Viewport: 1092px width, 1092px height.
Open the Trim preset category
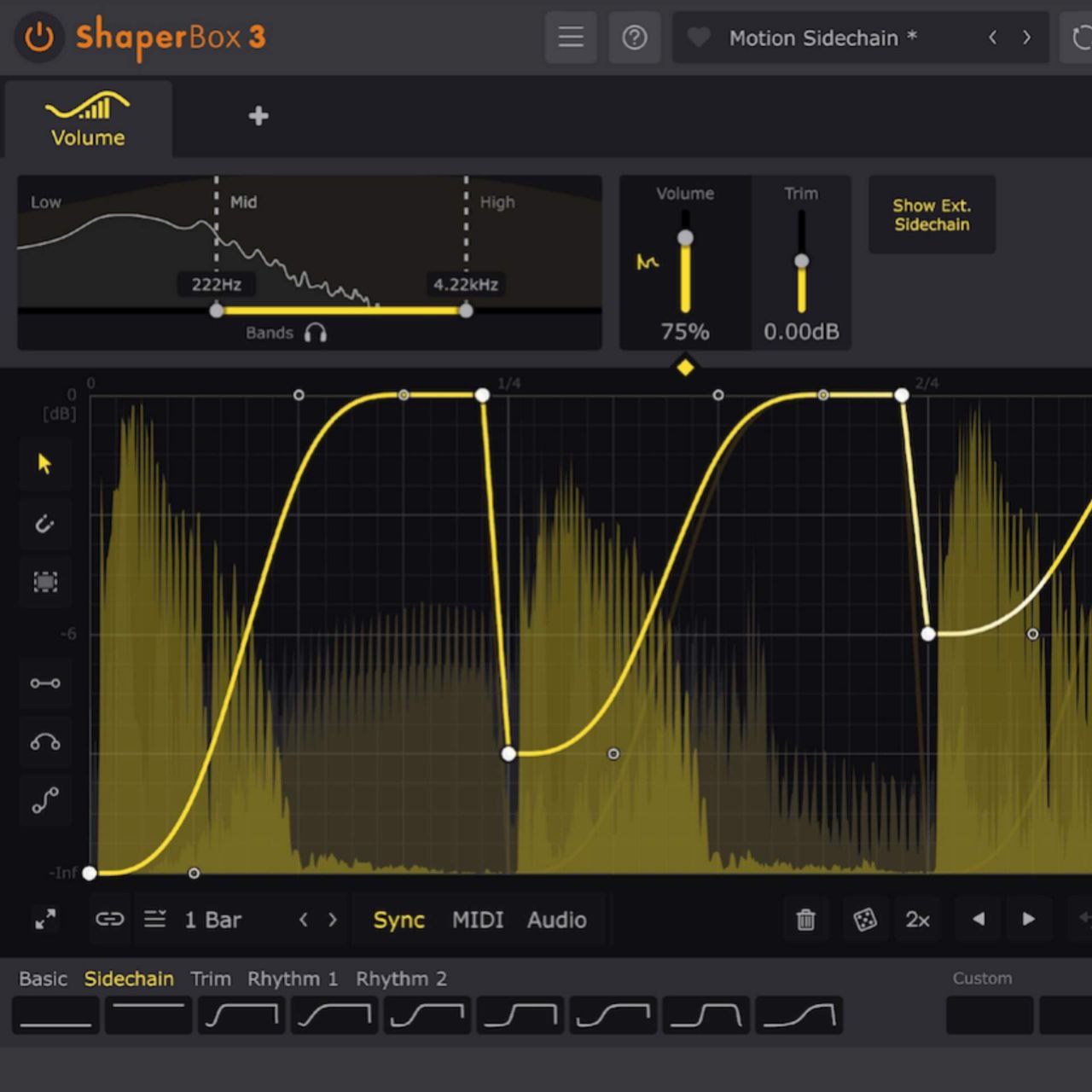[x=211, y=979]
